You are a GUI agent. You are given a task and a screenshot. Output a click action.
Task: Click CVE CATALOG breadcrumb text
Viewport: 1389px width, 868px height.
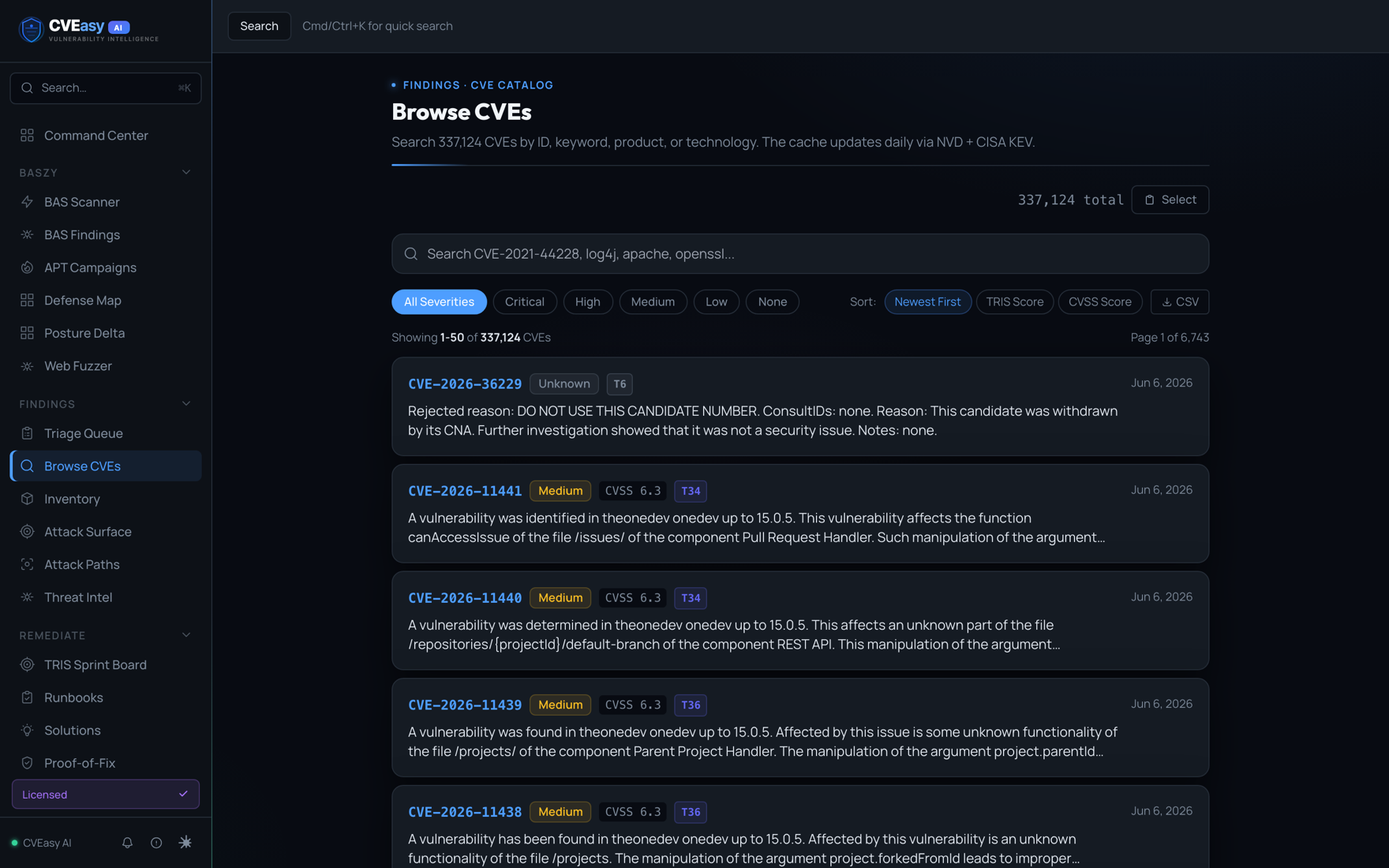tap(512, 85)
